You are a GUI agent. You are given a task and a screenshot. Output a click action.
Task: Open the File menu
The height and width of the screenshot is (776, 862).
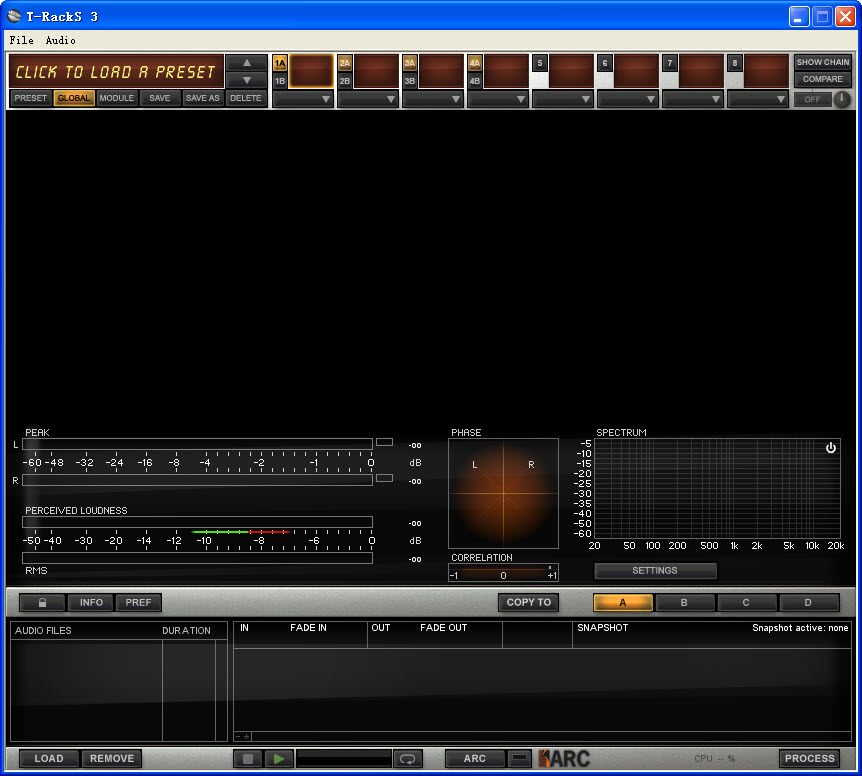click(21, 40)
